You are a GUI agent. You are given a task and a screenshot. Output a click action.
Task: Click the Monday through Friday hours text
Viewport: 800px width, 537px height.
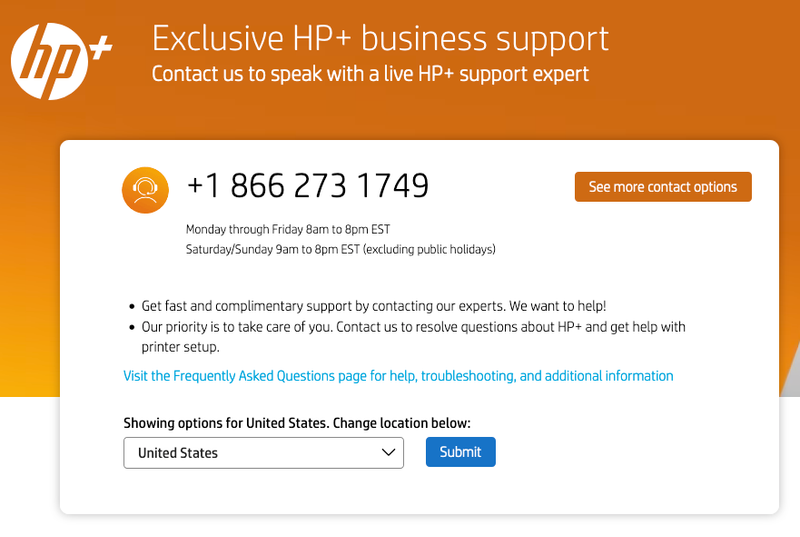[x=288, y=229]
